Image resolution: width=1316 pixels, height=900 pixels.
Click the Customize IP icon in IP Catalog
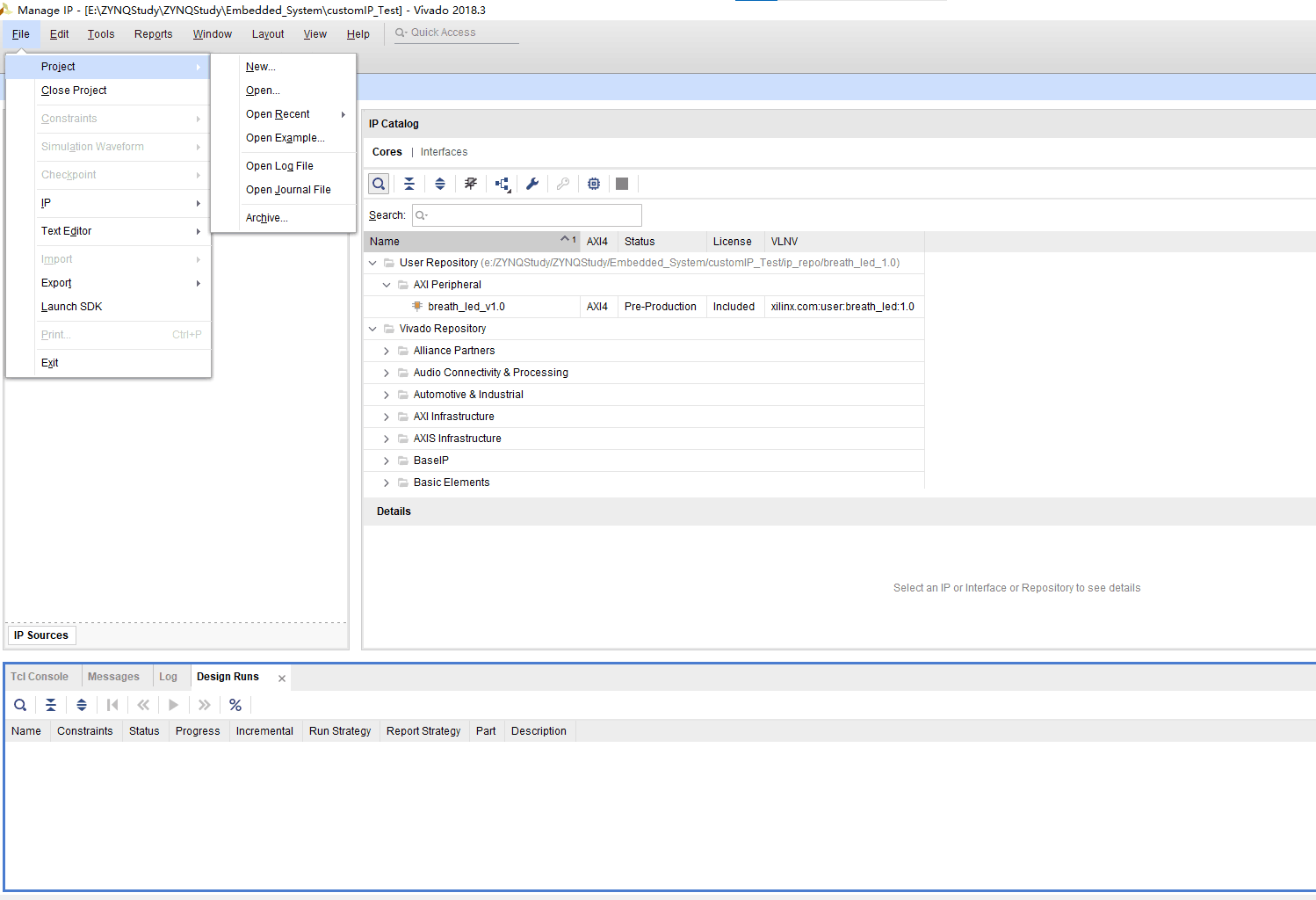coord(471,184)
